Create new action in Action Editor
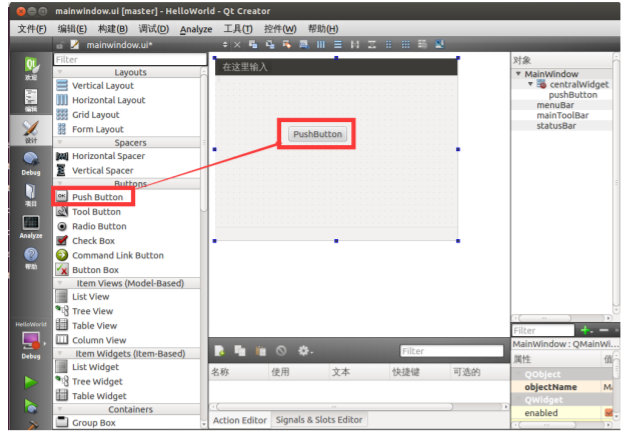This screenshot has width=625, height=435. [x=219, y=351]
